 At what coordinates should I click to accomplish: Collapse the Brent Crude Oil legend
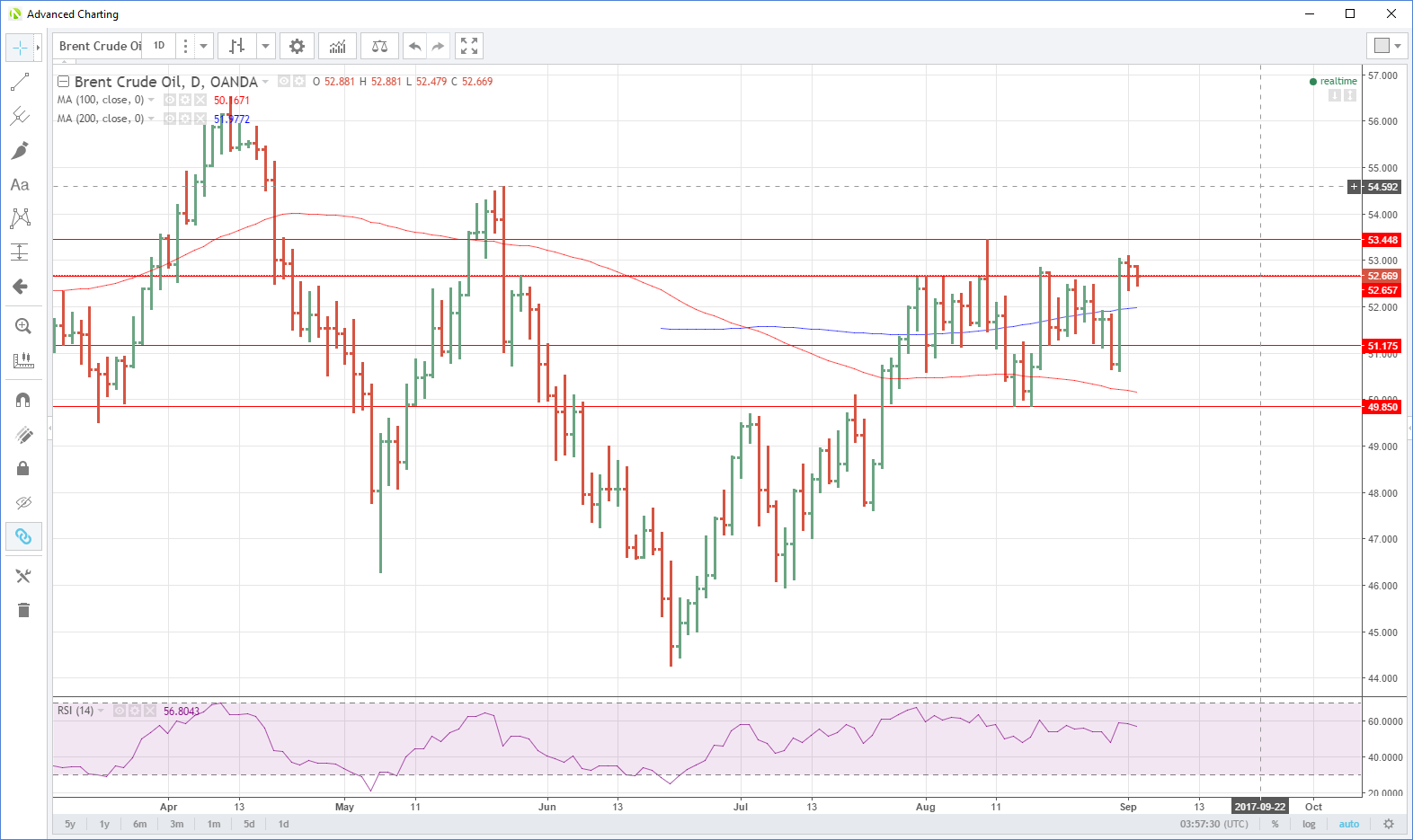click(x=63, y=81)
